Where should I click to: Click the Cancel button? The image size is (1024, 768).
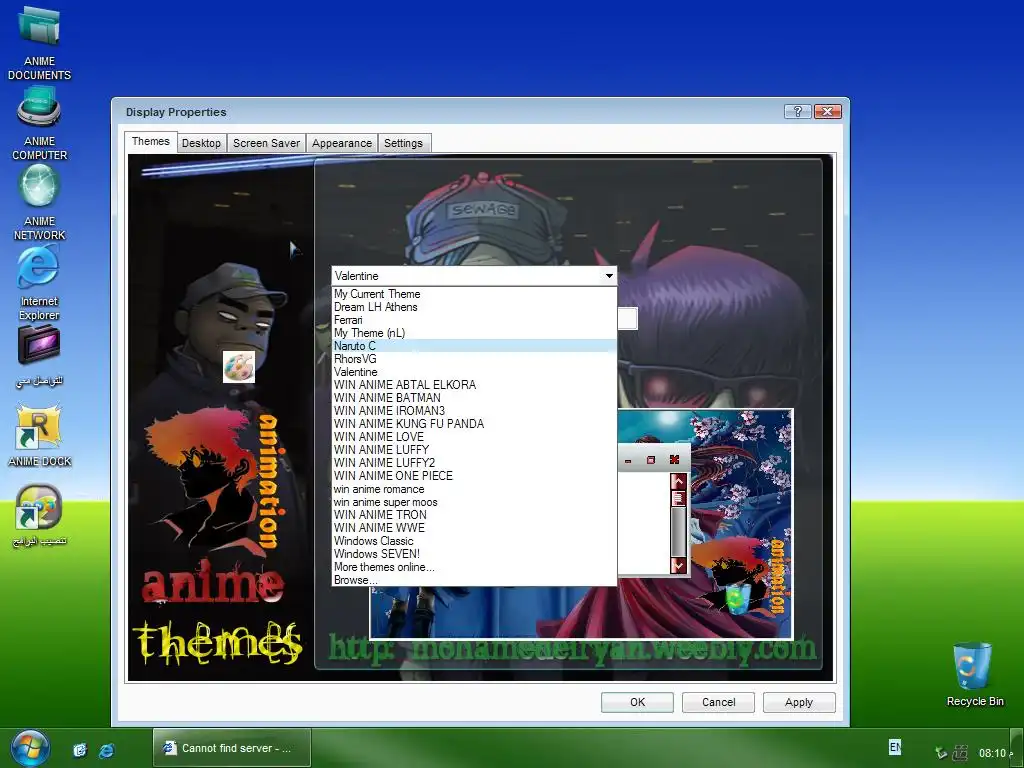[x=718, y=702]
